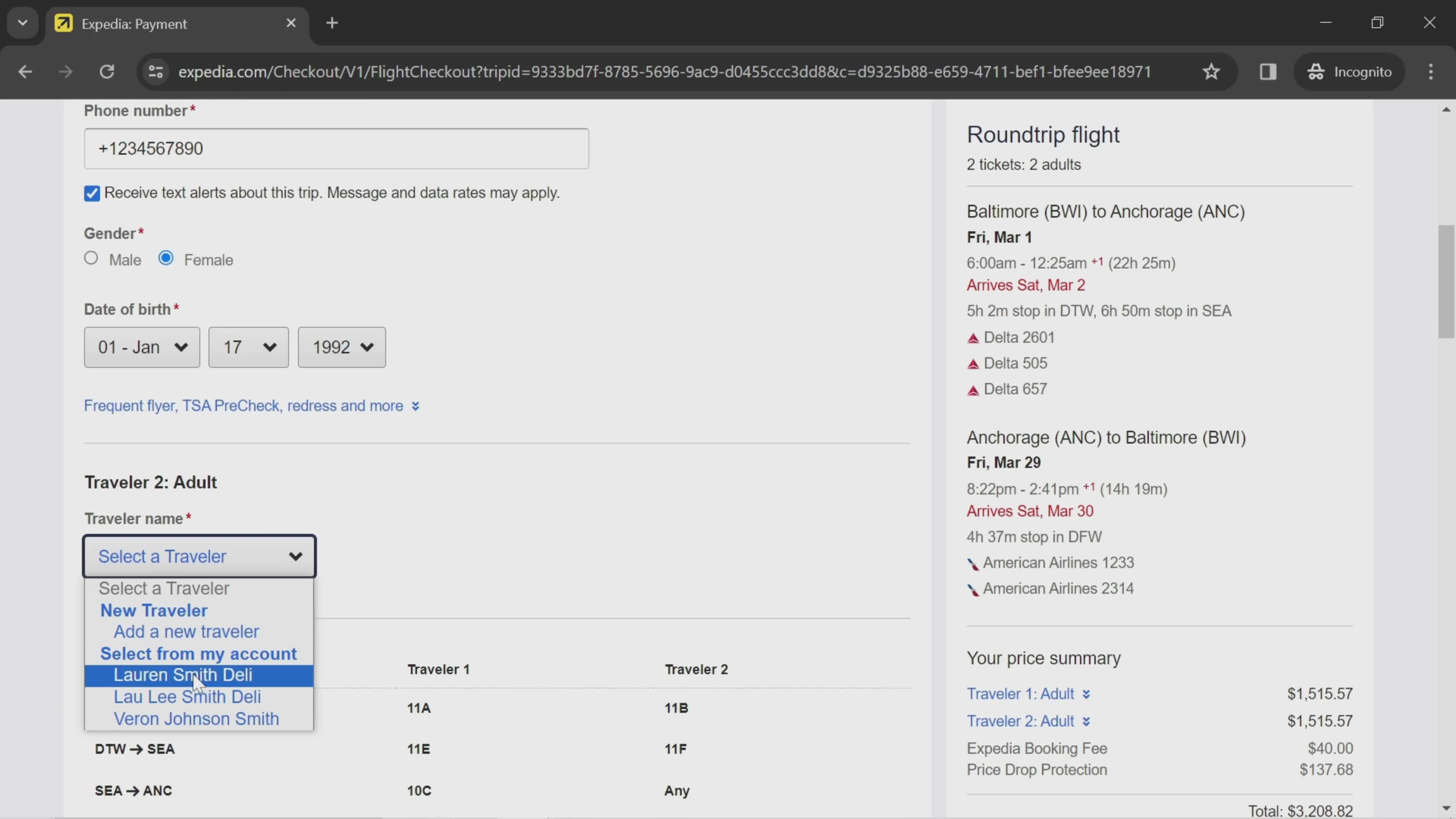Toggle the text alerts checkbox
This screenshot has width=1456, height=819.
click(x=91, y=193)
